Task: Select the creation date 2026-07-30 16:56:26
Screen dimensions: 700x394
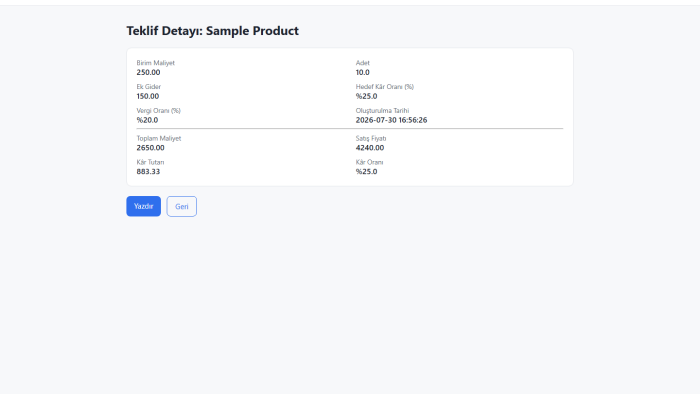Action: [x=392, y=120]
